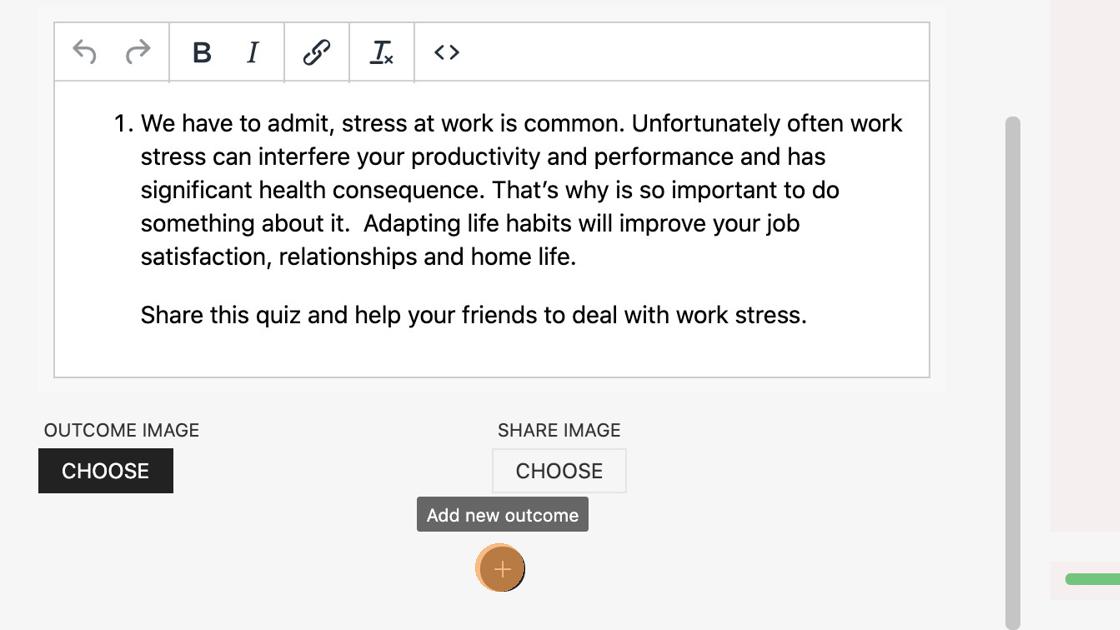Click the Redo arrow icon

(138, 52)
